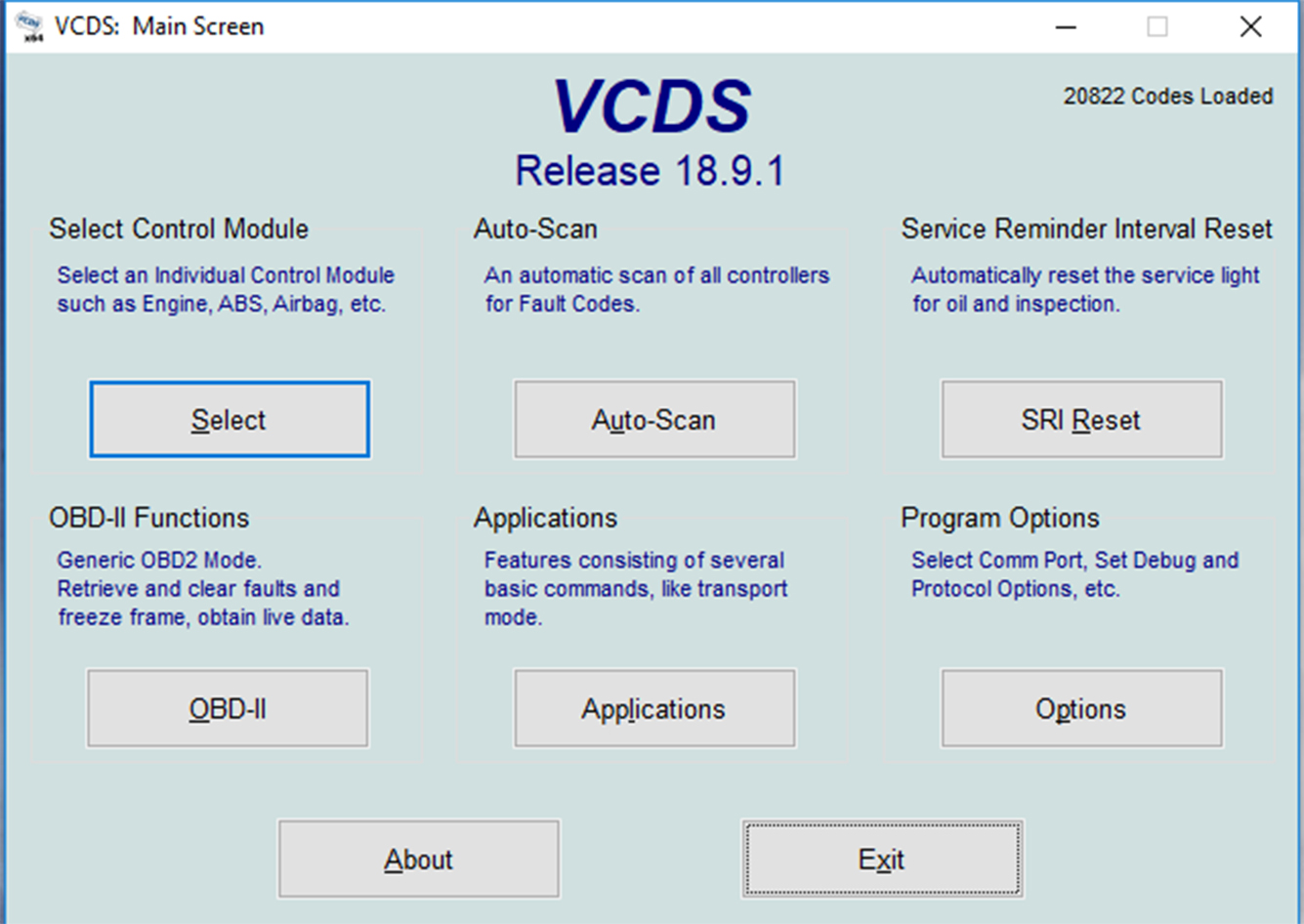
Task: Show the About dialog
Action: tap(419, 859)
